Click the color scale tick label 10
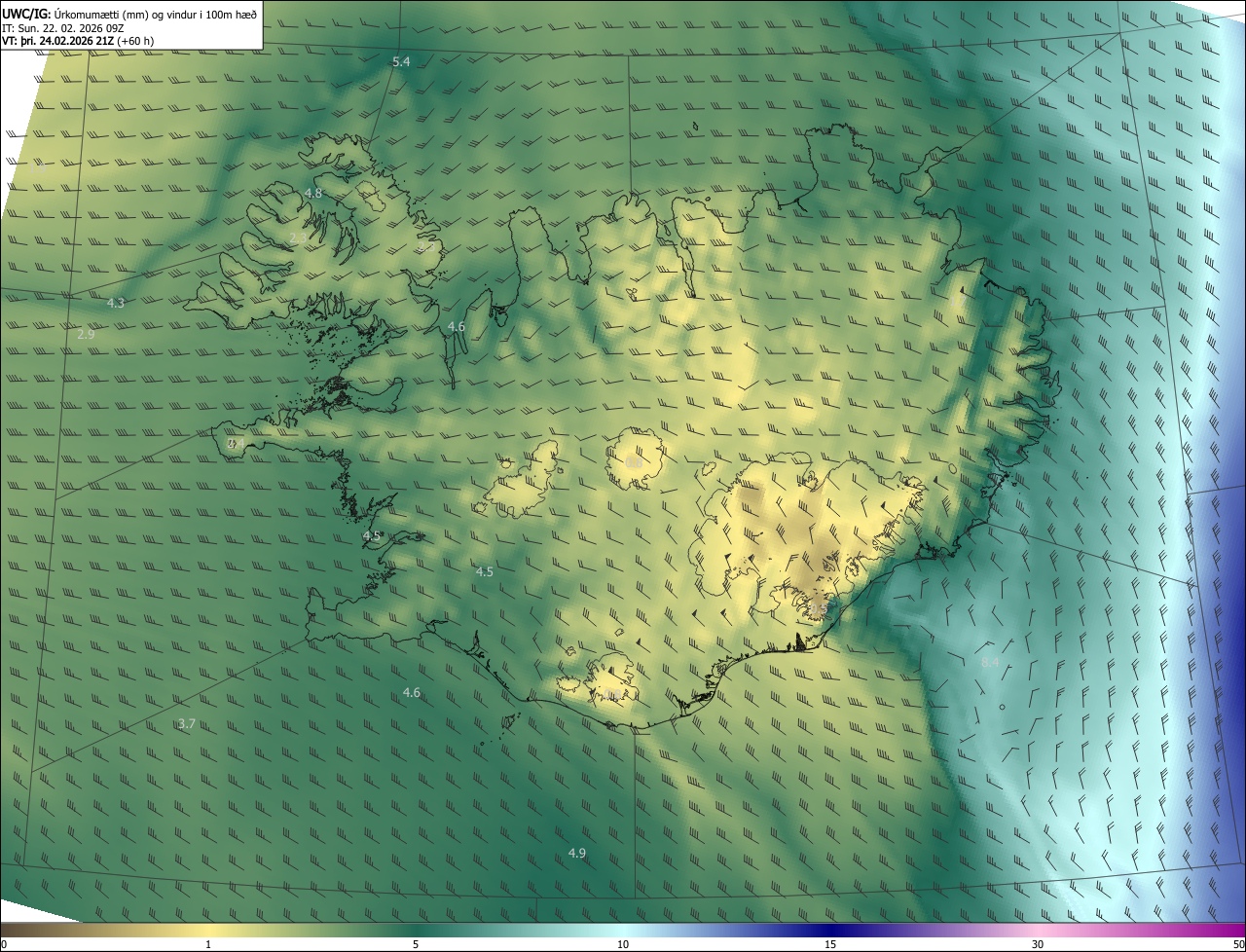This screenshot has height=952, width=1246. tap(623, 944)
